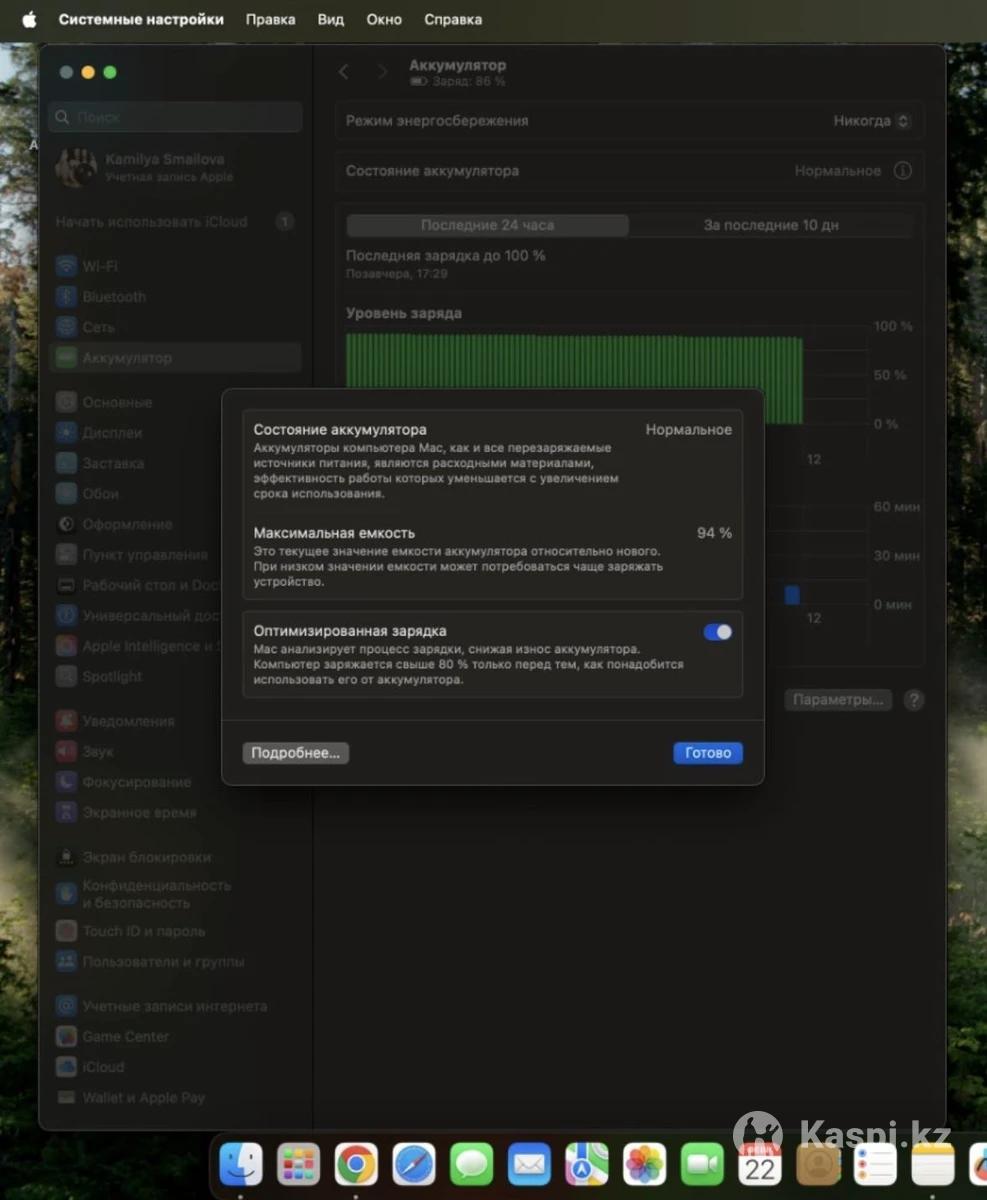This screenshot has height=1200, width=987.
Task: Open Finder in the Dock
Action: click(241, 1164)
